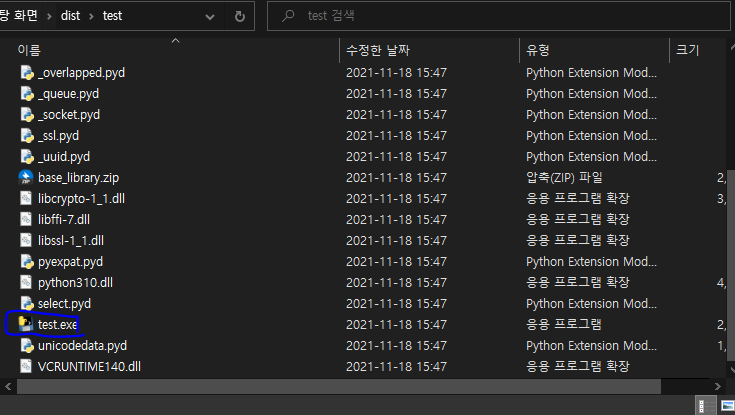The image size is (735, 415).
Task: Select the file name _socket.pyd
Action: [69, 115]
